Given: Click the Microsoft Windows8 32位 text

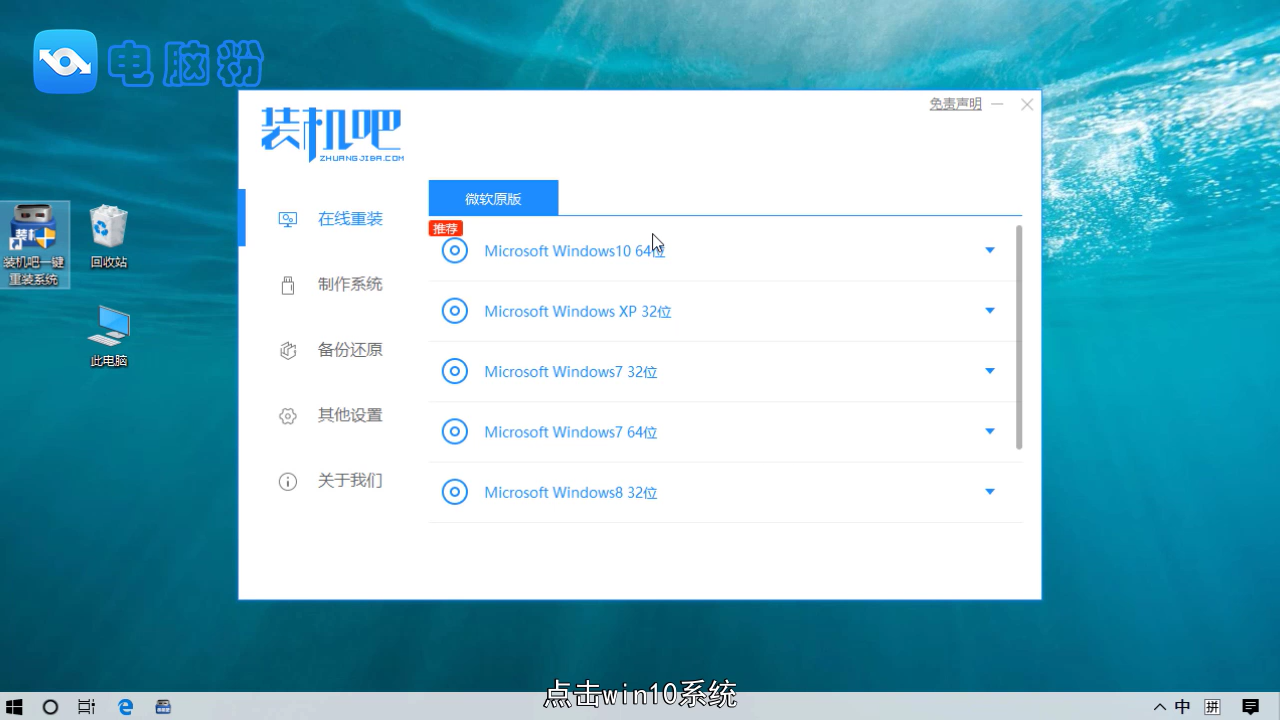Looking at the screenshot, I should [x=571, y=493].
